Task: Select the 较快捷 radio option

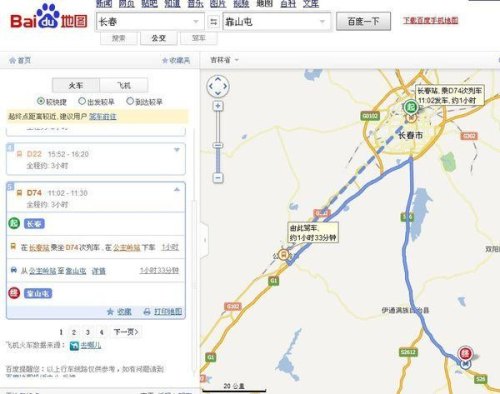Action: click(41, 101)
